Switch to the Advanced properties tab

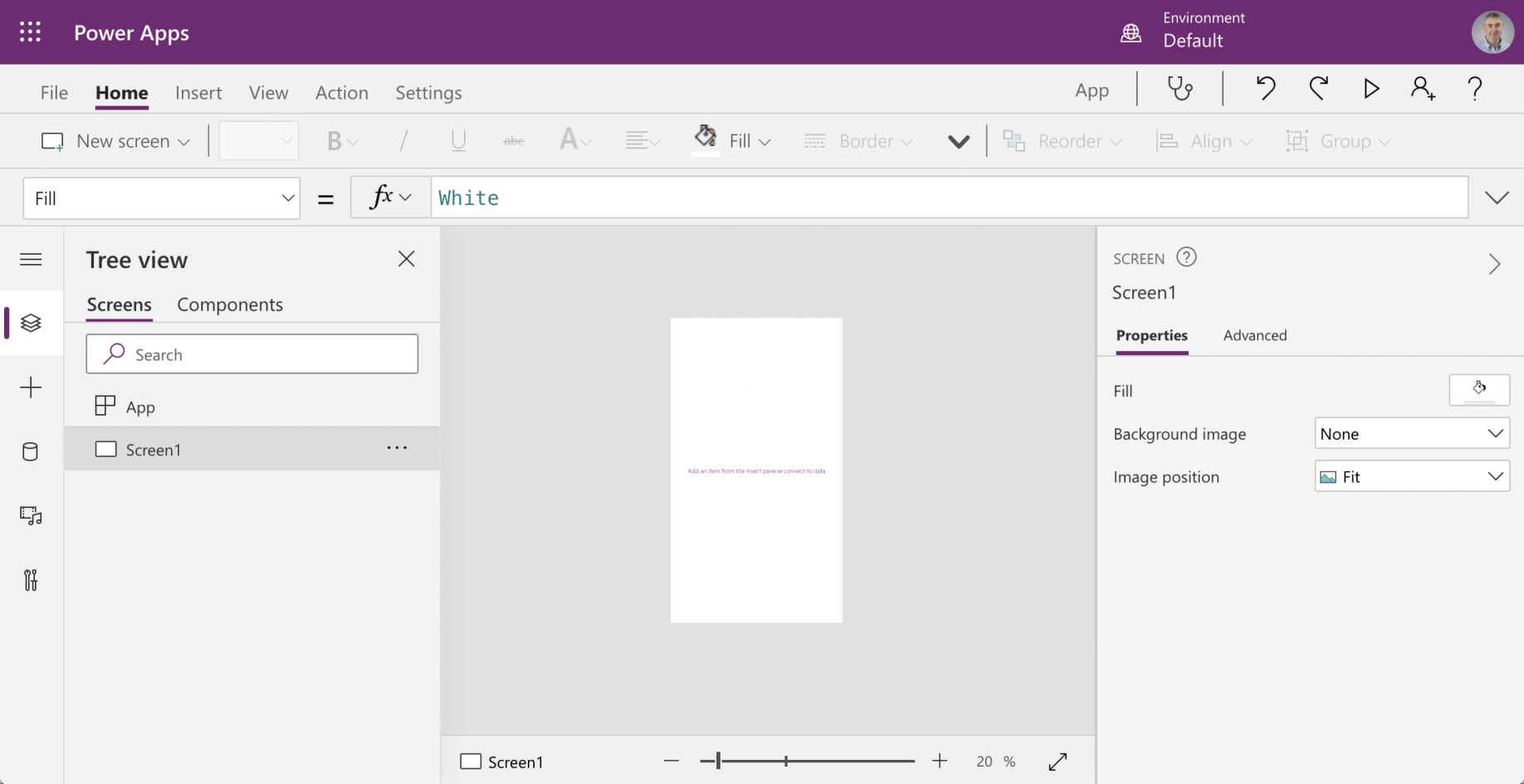pyautogui.click(x=1254, y=335)
